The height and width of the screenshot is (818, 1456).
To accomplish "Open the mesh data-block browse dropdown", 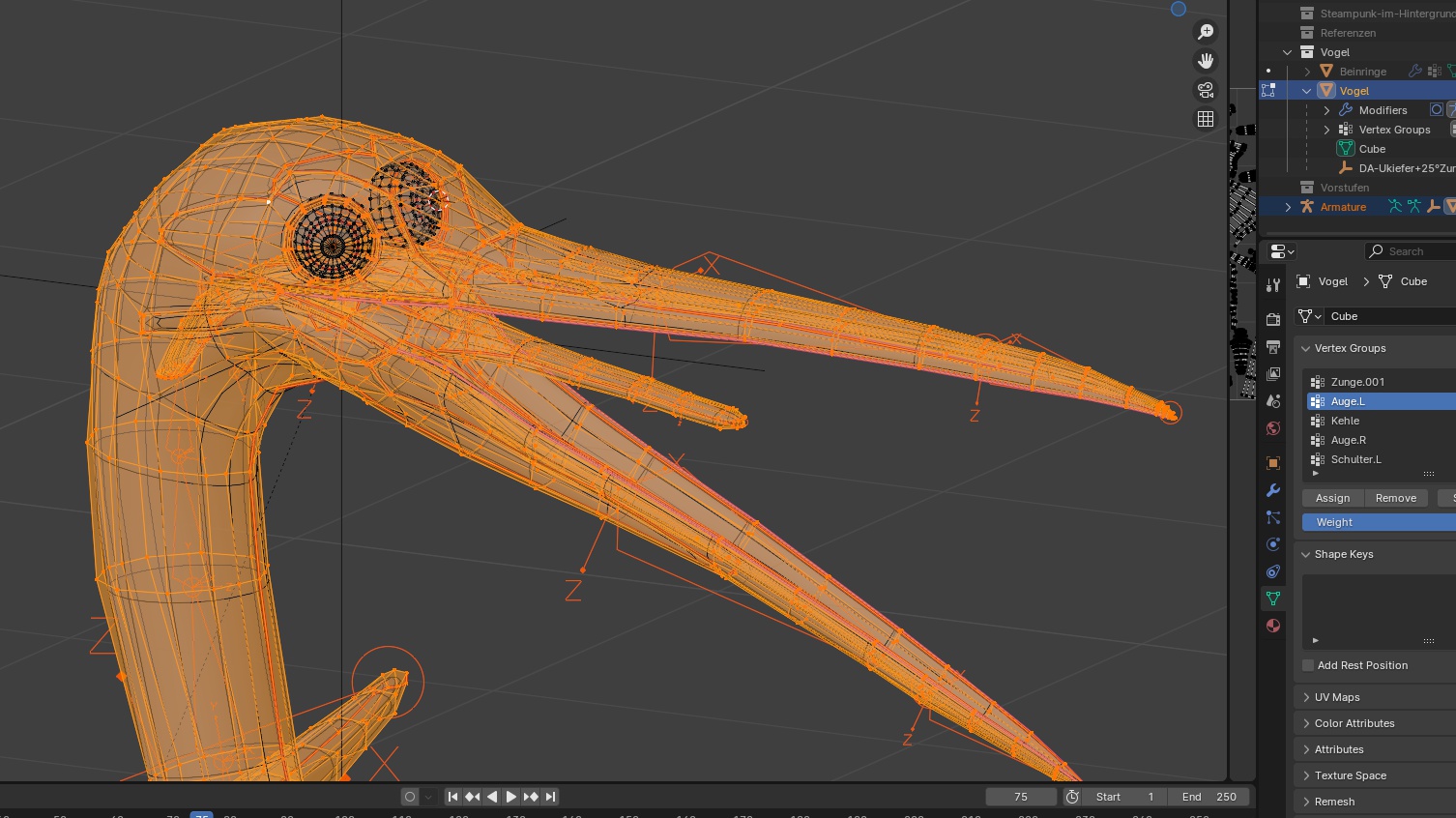I will 1310,316.
